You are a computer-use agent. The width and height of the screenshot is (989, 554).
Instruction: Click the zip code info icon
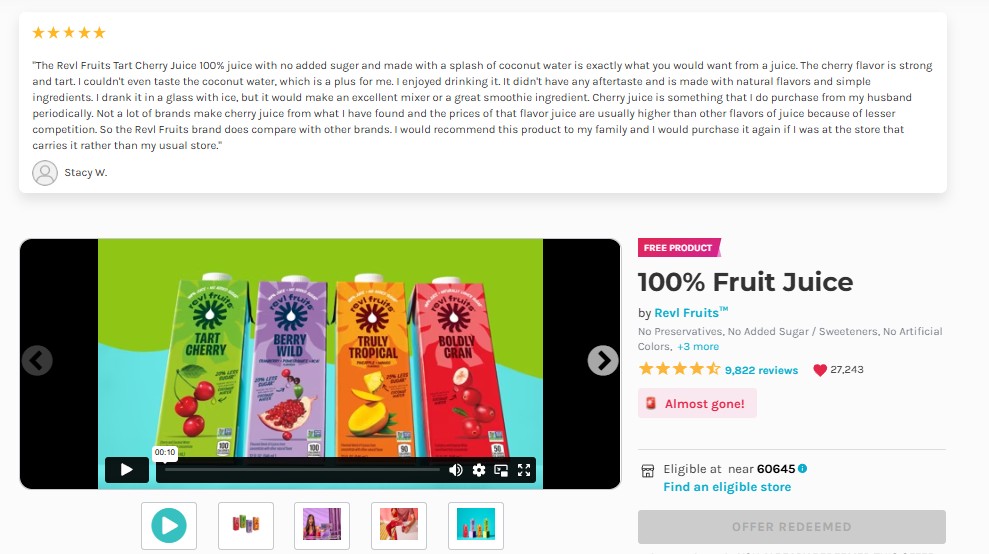(x=802, y=468)
